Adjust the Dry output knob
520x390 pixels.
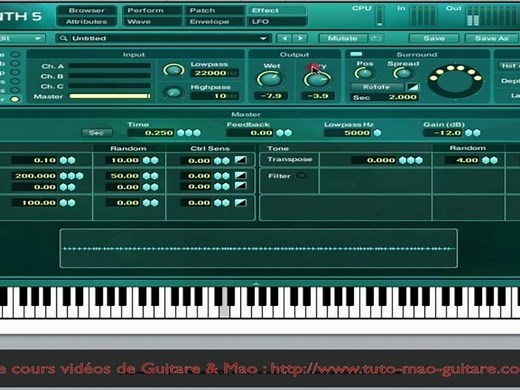[x=317, y=80]
